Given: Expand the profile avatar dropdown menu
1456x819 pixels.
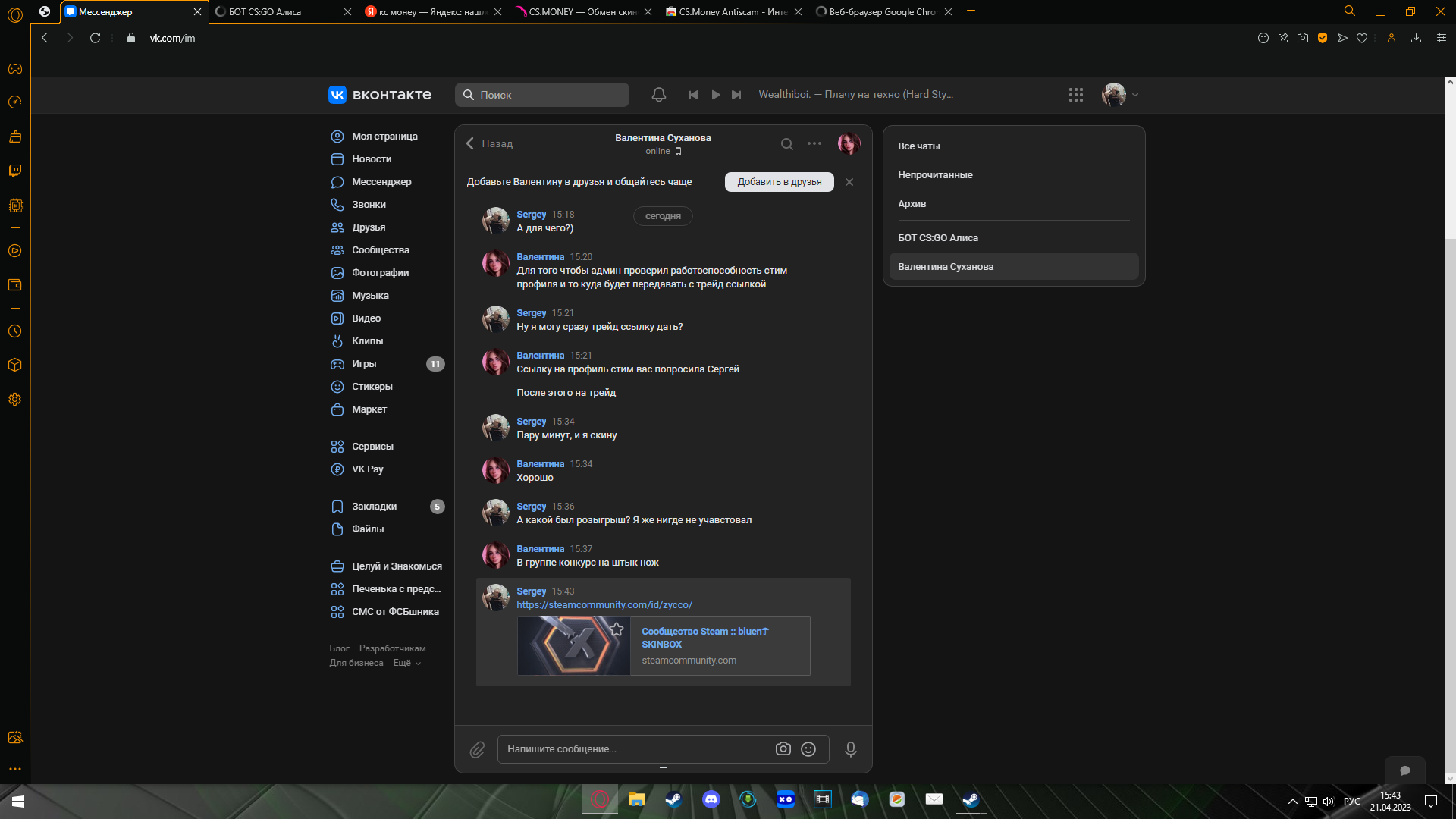Looking at the screenshot, I should pos(1120,95).
